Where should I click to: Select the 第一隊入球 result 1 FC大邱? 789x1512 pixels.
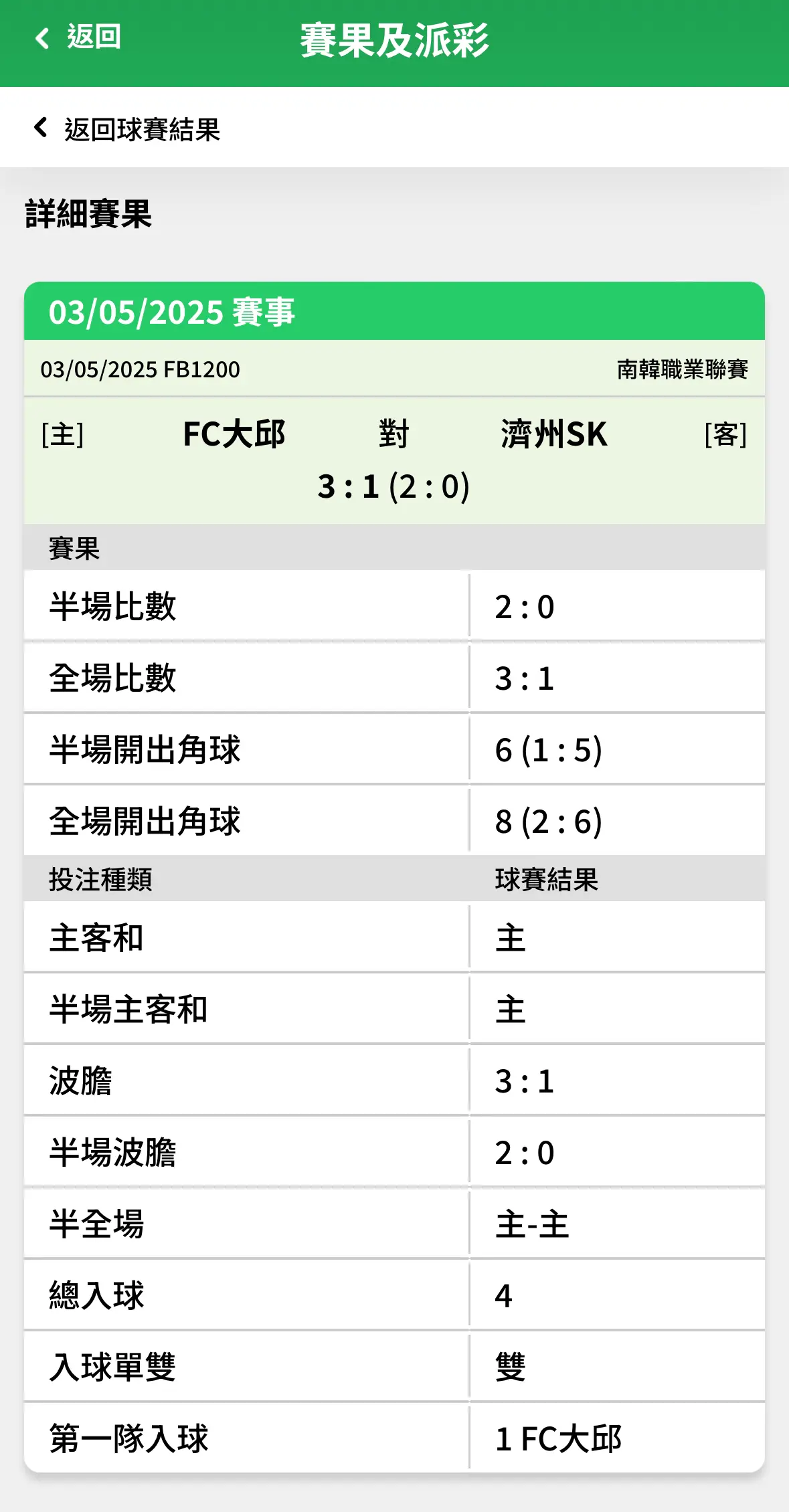pos(558,1439)
